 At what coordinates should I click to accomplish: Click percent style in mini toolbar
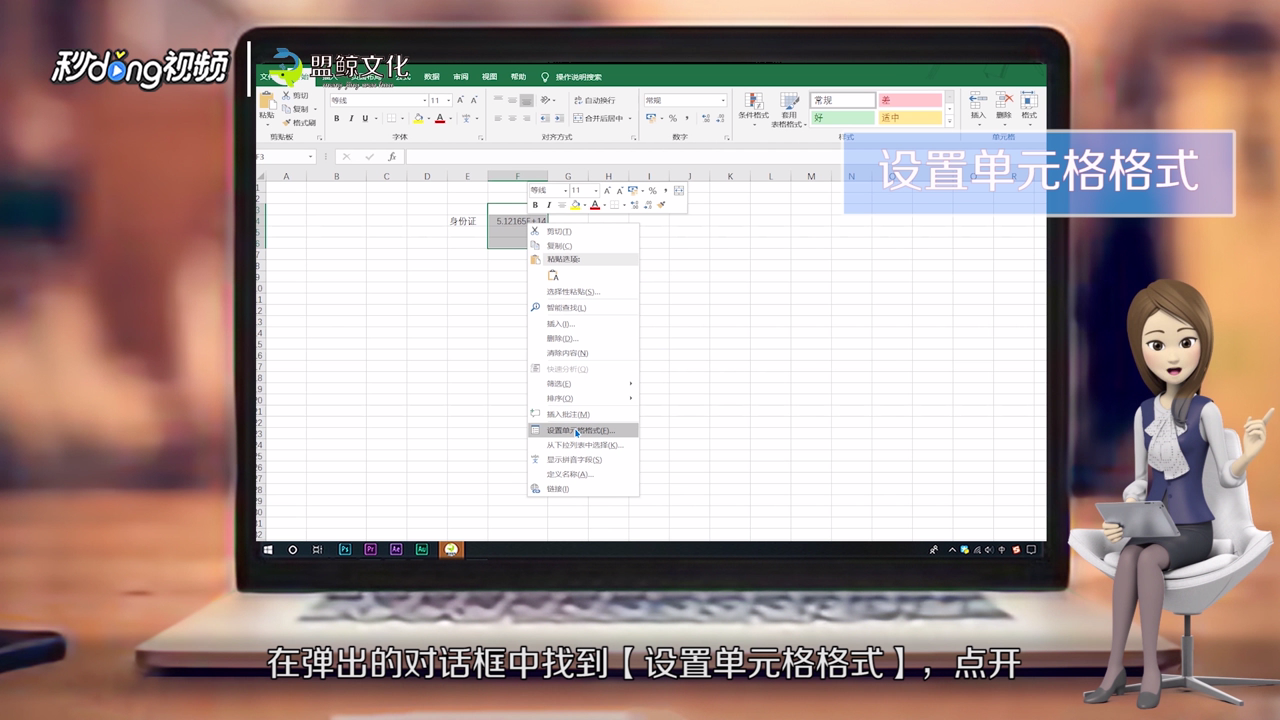coord(652,190)
